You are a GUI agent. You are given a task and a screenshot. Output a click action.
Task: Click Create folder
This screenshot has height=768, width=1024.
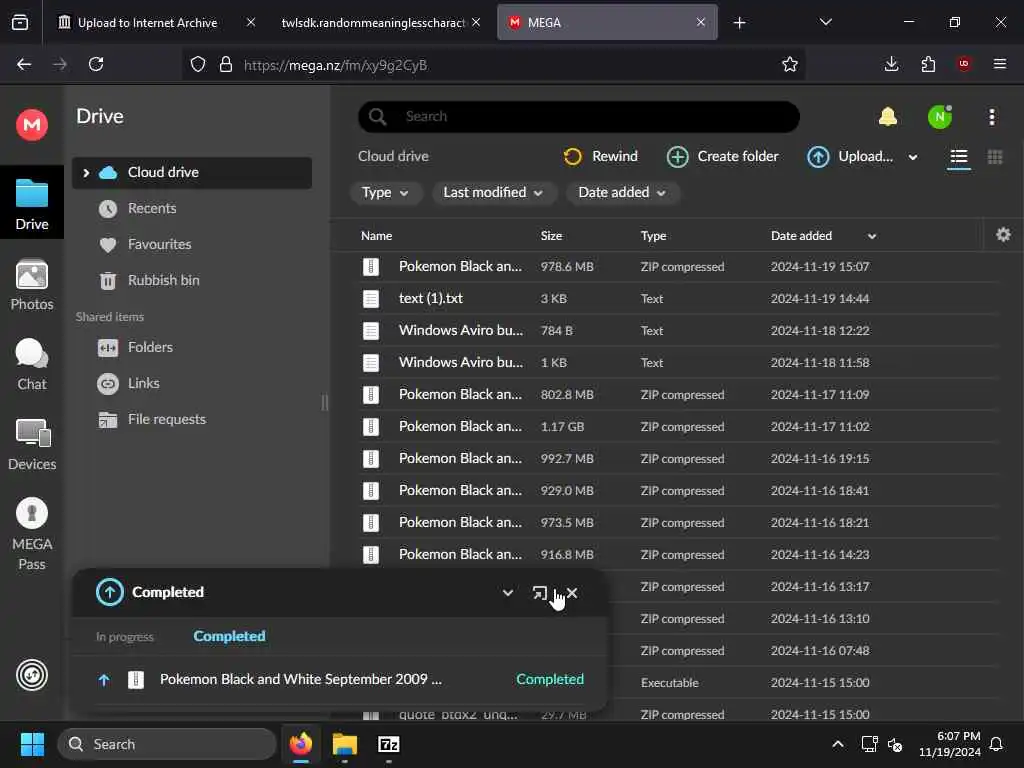coord(723,157)
